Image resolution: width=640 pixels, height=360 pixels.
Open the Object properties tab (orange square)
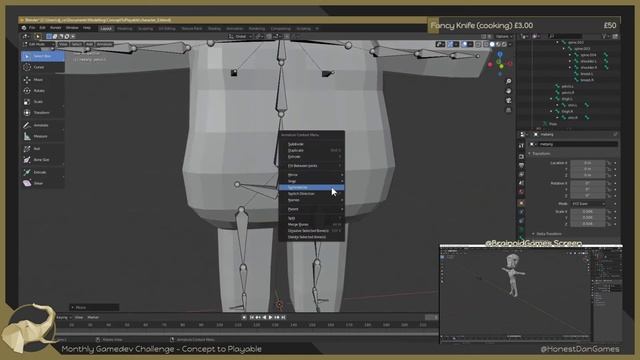tap(521, 203)
